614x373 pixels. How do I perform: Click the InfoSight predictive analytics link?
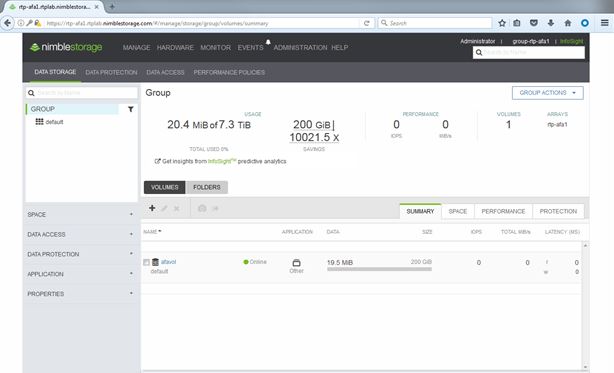(x=222, y=161)
